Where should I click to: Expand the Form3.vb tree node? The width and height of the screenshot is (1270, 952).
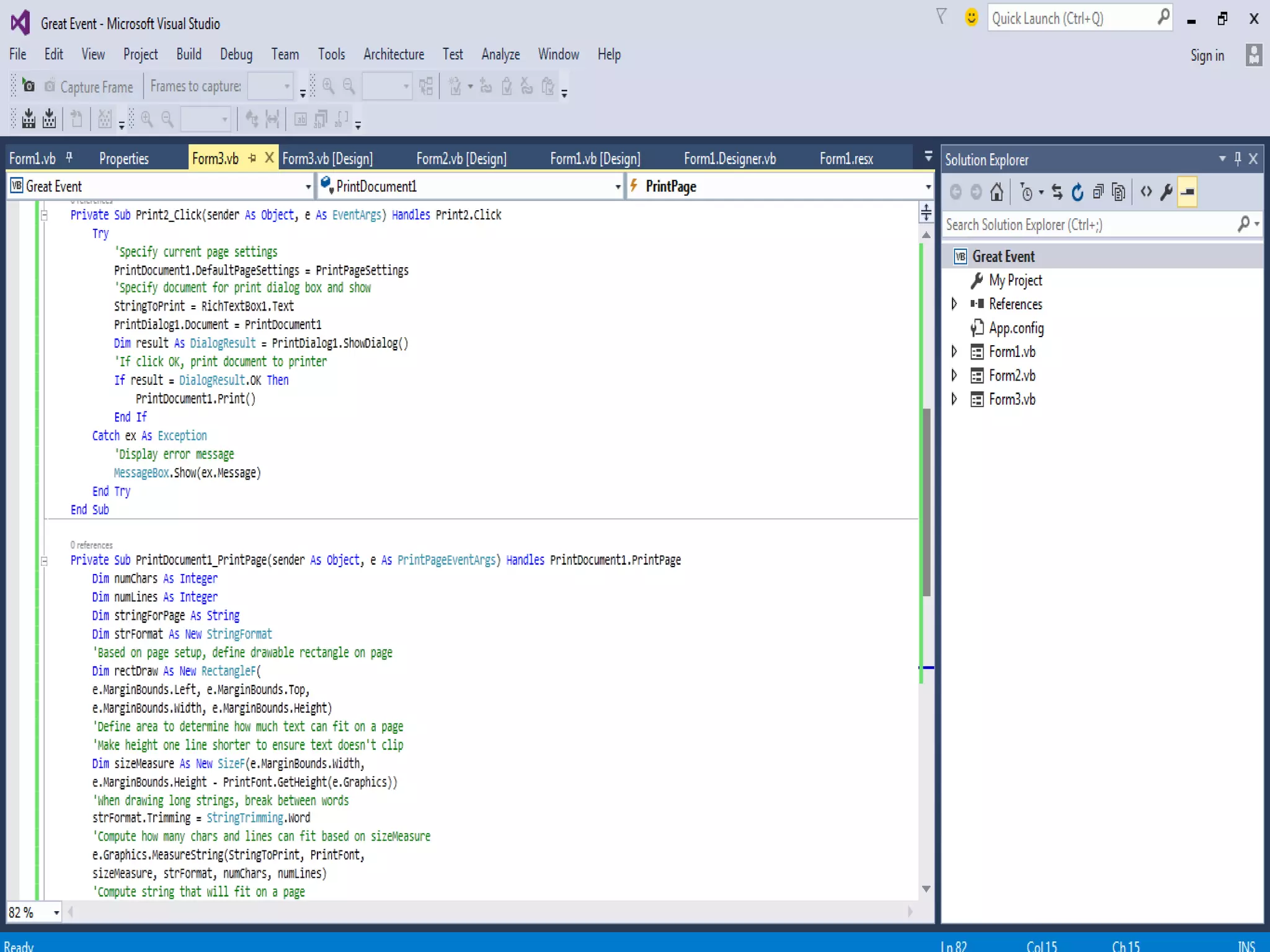(x=954, y=399)
